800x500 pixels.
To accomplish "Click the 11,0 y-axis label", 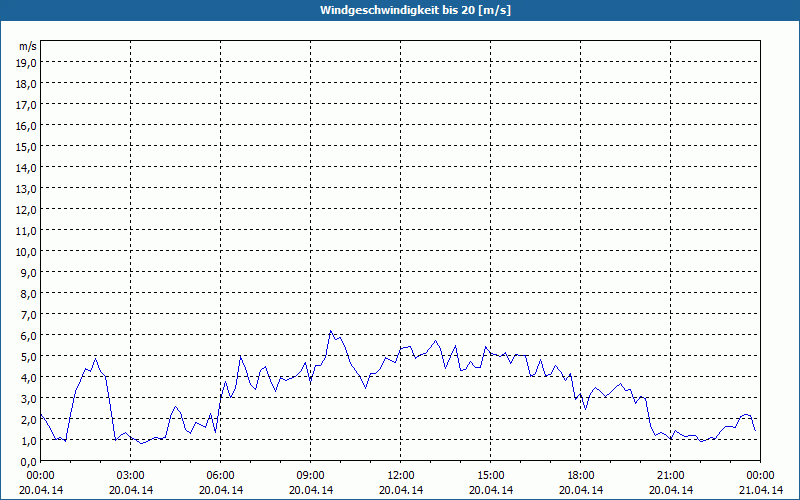I will 27,231.
